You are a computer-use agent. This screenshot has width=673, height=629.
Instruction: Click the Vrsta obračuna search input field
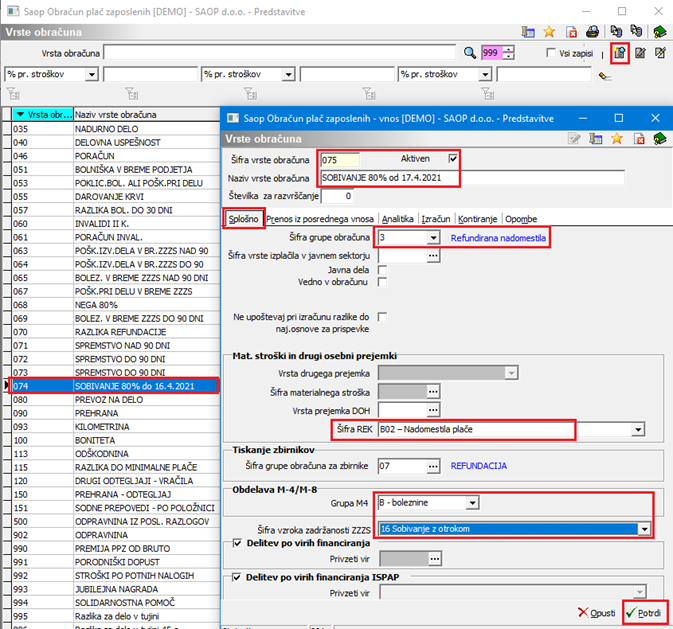click(279, 53)
